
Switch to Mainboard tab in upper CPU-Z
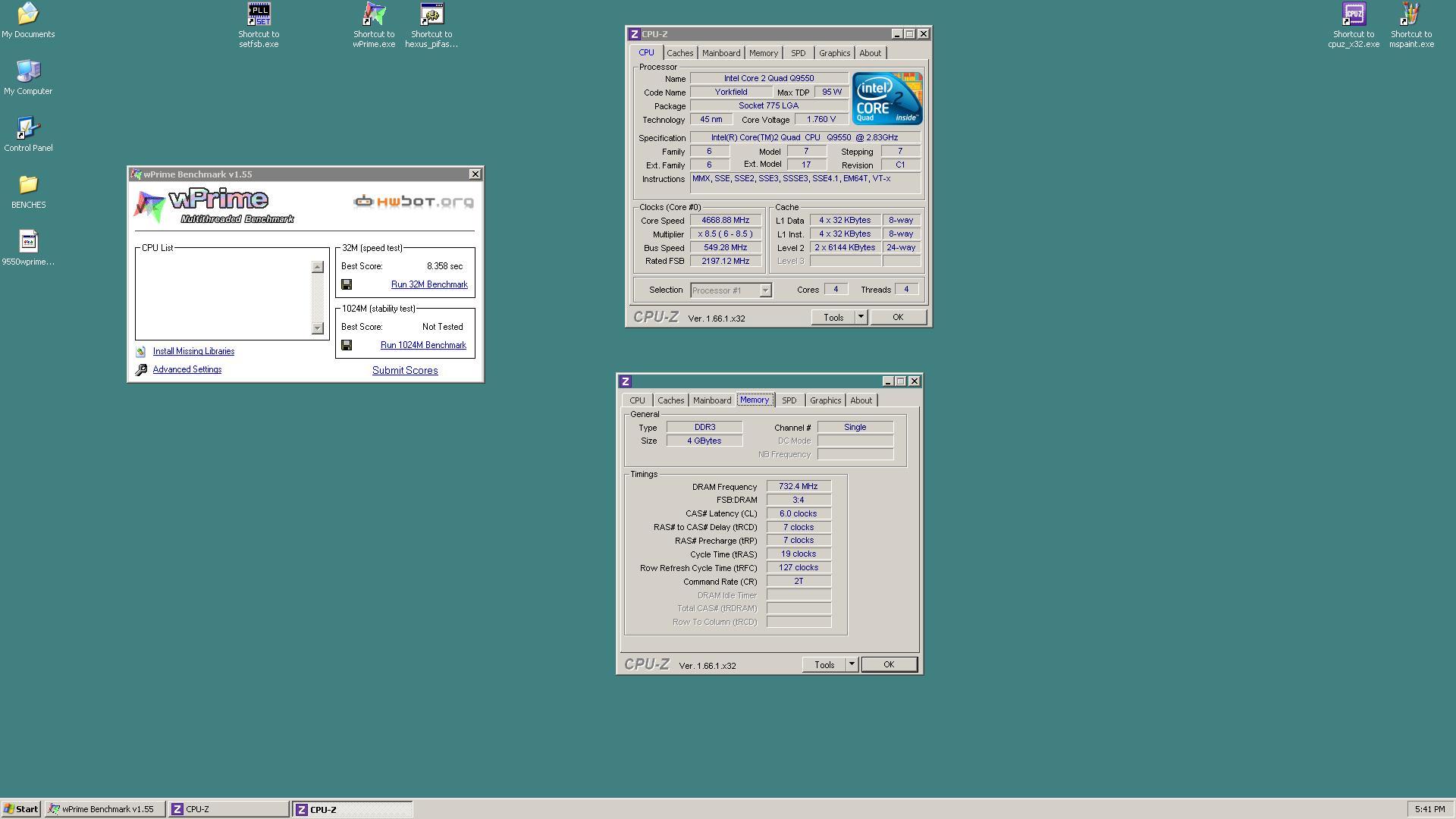pyautogui.click(x=720, y=53)
